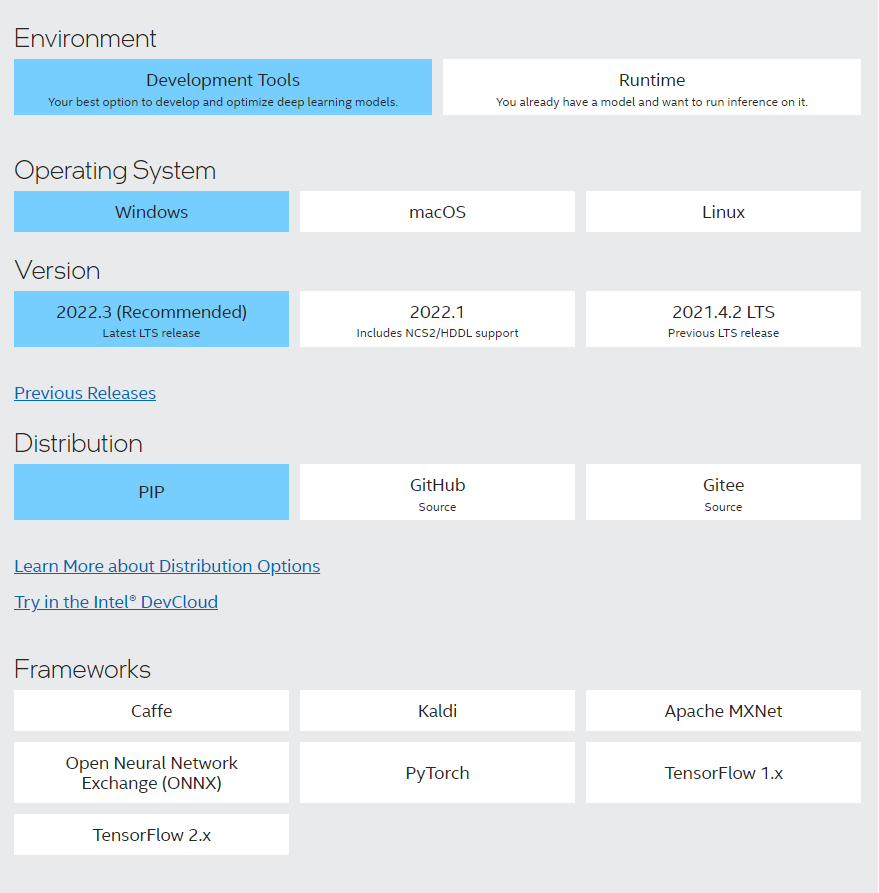Pick macOS as the operating system

click(438, 212)
